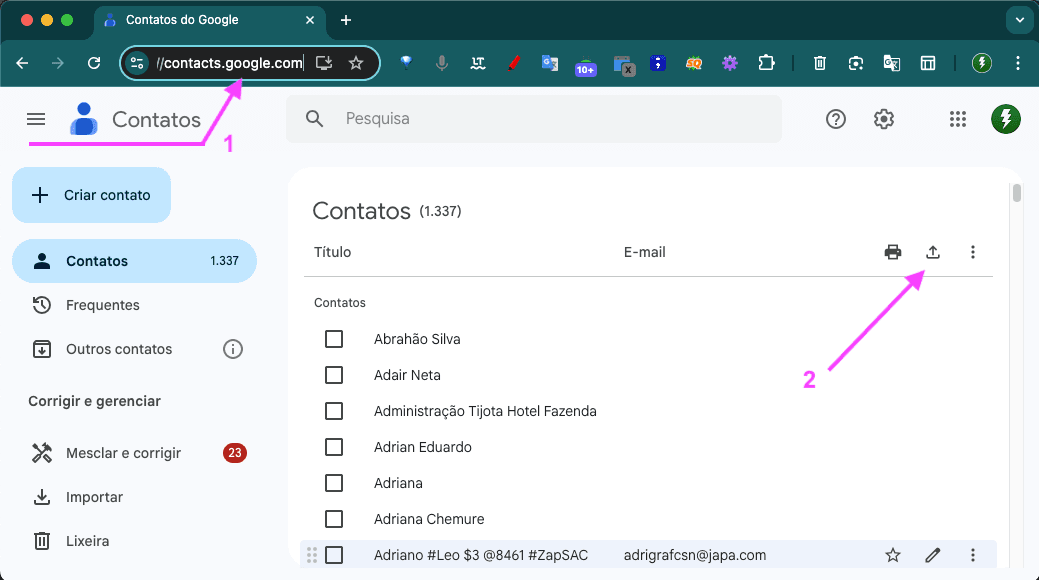Open the more options menu above the contact list
This screenshot has height=580, width=1039.
(972, 252)
